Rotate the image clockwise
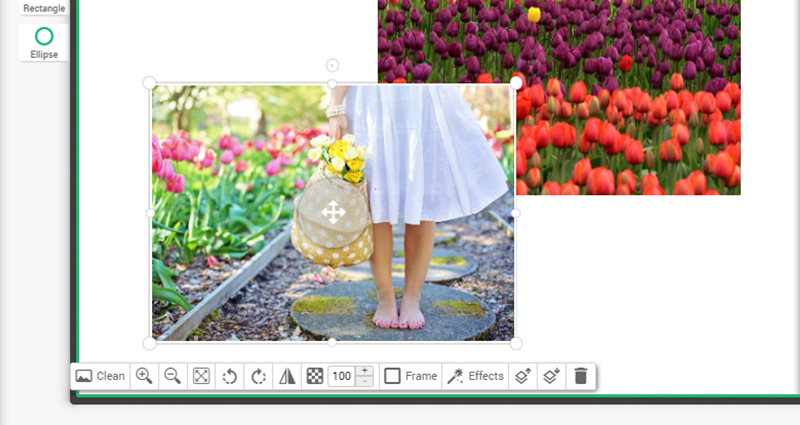The width and height of the screenshot is (800, 425). 258,376
